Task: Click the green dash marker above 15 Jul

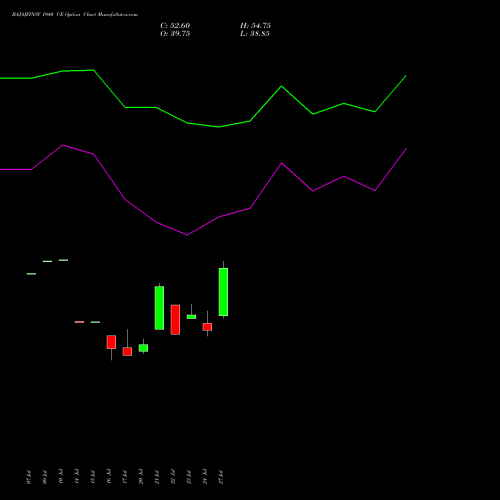Action: [x=95, y=322]
